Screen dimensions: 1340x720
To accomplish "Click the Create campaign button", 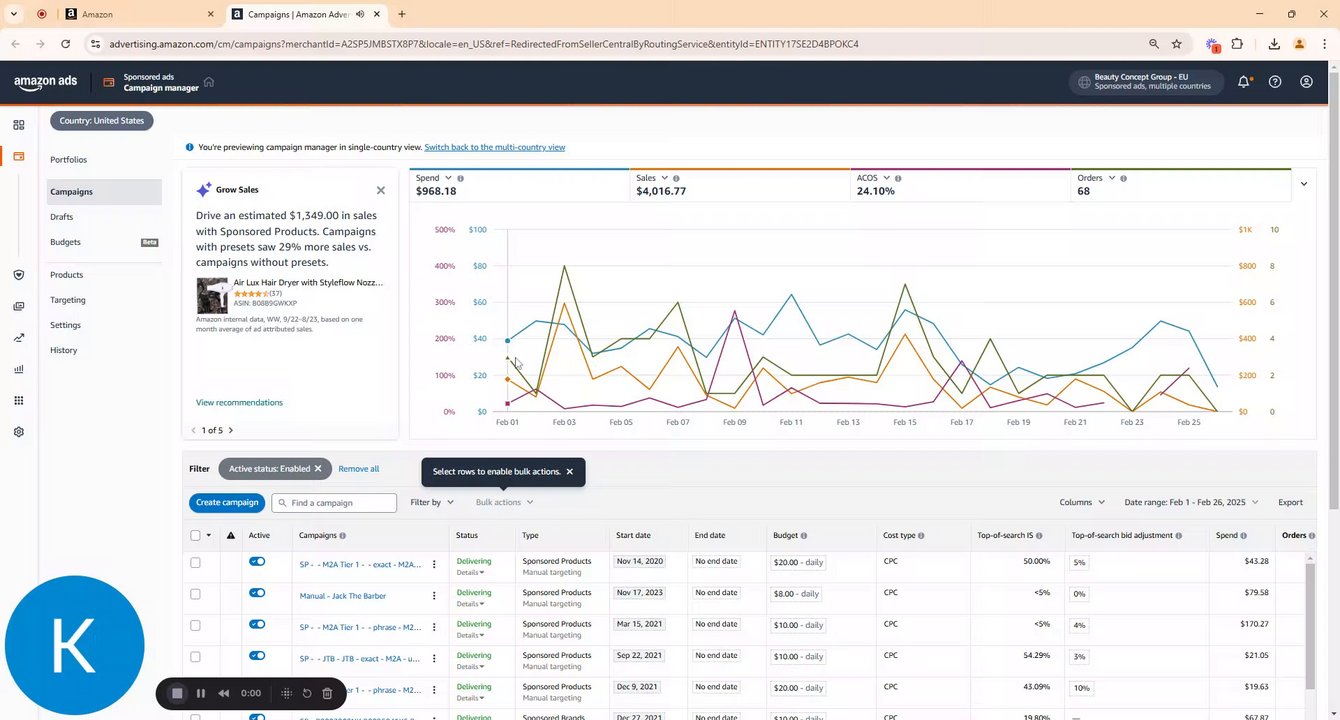I will 227,503.
